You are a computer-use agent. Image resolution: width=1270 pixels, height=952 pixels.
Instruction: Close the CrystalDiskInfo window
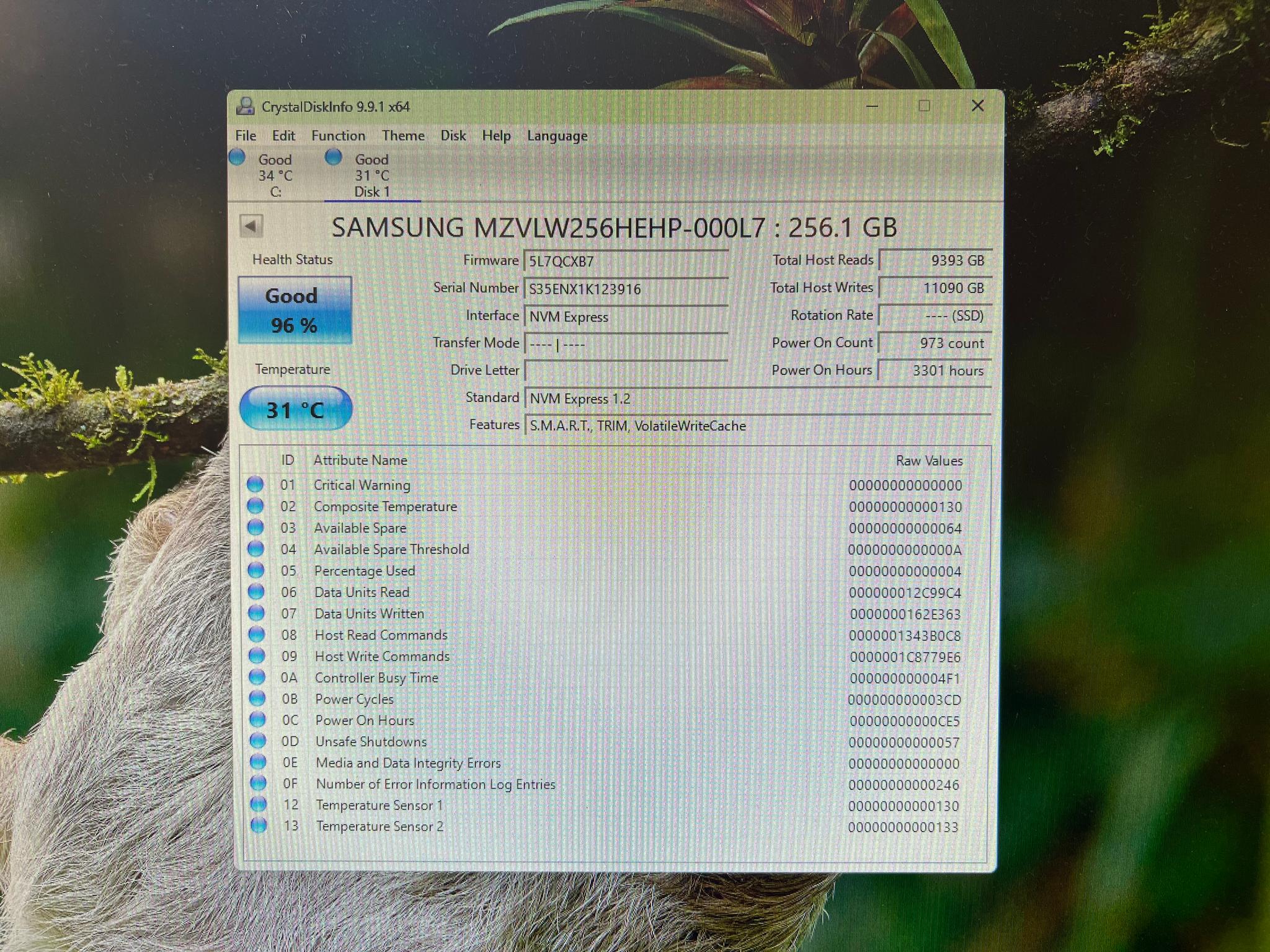click(978, 106)
